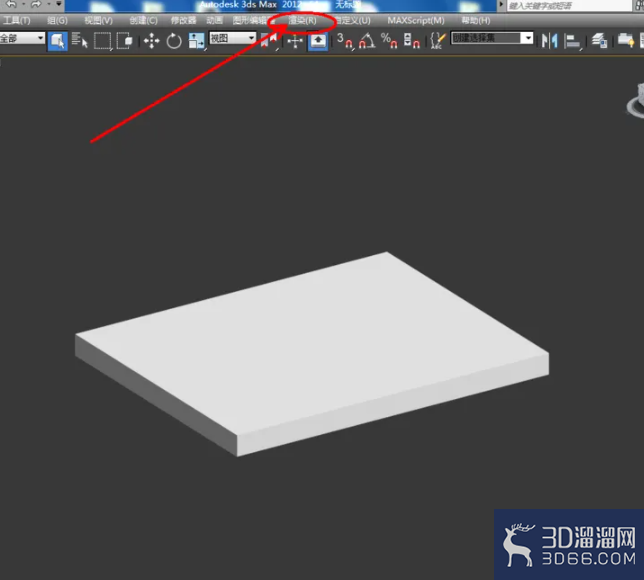Click the arrow left of the search field
Screen dimensions: 644x580
[501, 5]
